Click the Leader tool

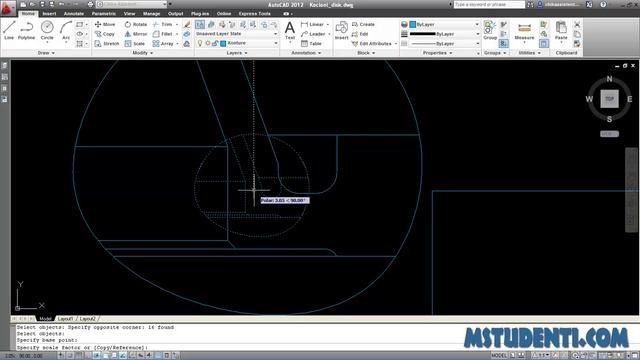click(313, 34)
